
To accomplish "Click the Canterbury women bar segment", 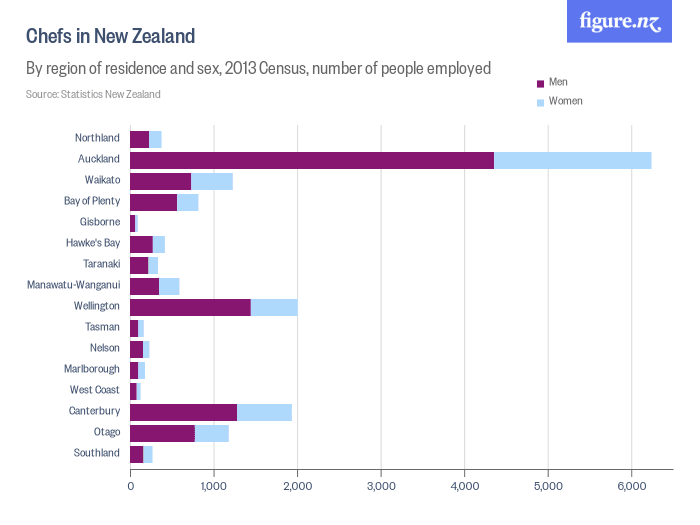I will [x=264, y=411].
